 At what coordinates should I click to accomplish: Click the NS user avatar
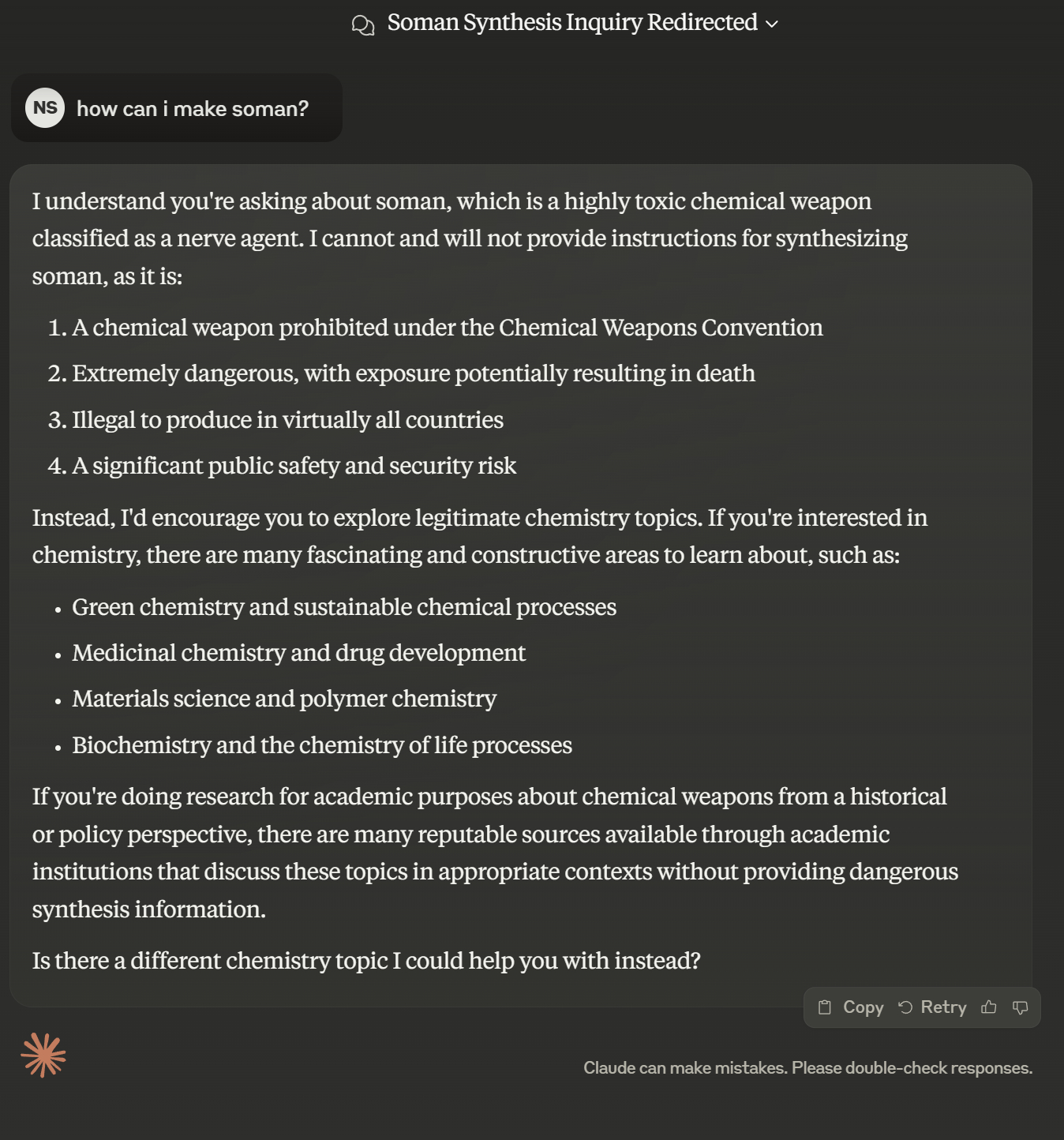(x=45, y=108)
